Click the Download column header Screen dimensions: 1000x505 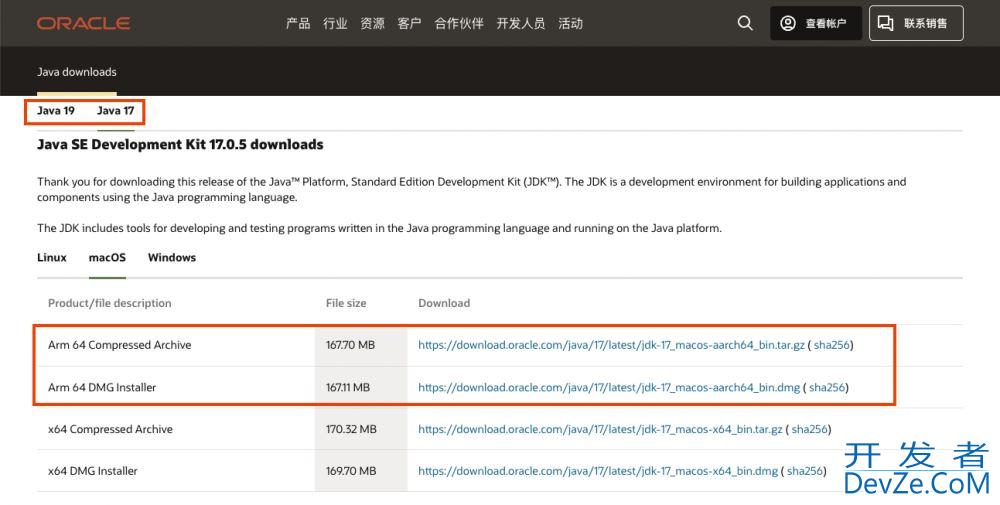point(444,304)
